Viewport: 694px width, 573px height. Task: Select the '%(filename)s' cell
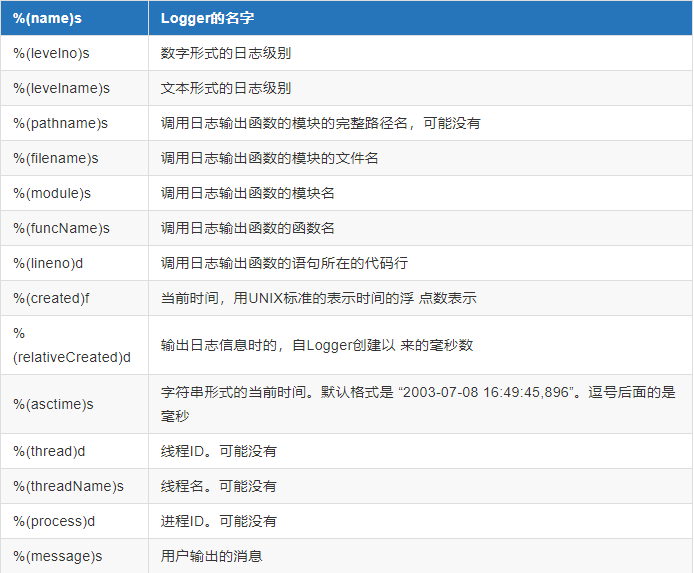pos(74,158)
